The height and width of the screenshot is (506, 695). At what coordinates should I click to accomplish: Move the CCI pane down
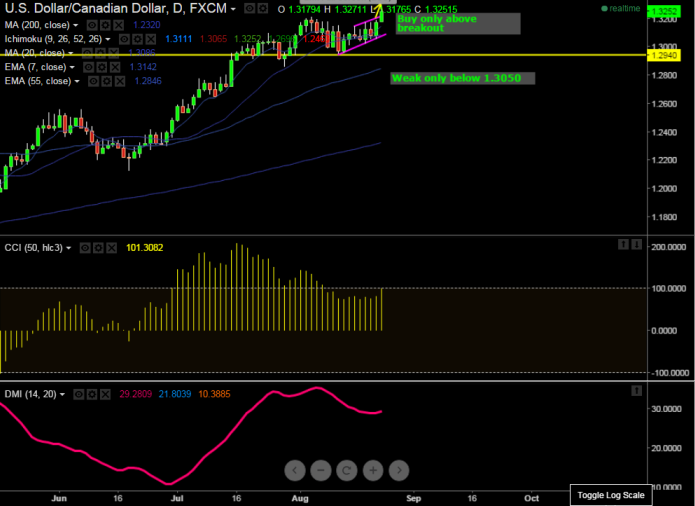coord(636,244)
